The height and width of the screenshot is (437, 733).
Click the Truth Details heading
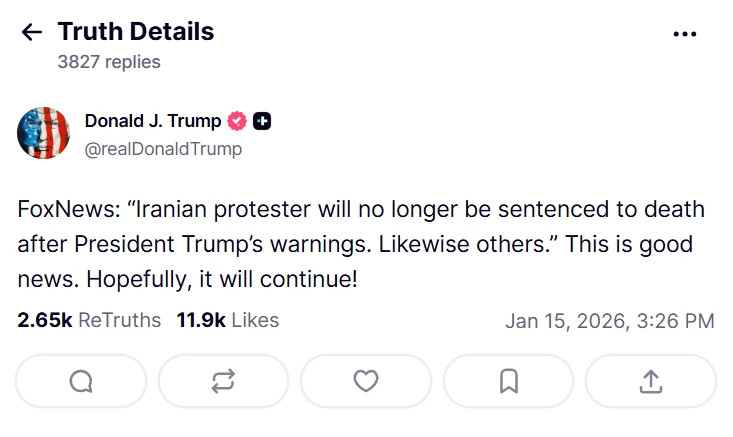coord(136,31)
